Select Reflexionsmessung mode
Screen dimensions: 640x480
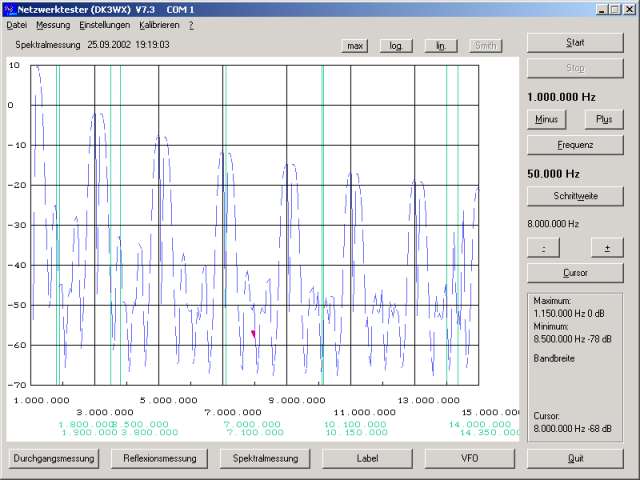coord(160,459)
